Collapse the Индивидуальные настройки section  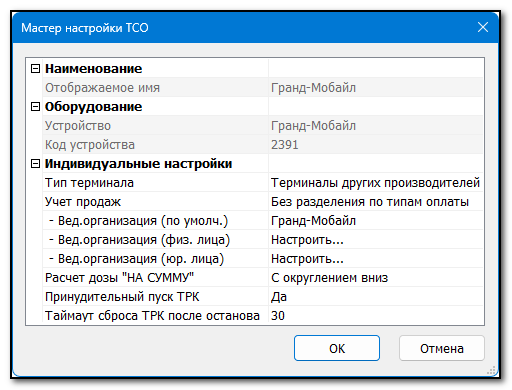35,164
